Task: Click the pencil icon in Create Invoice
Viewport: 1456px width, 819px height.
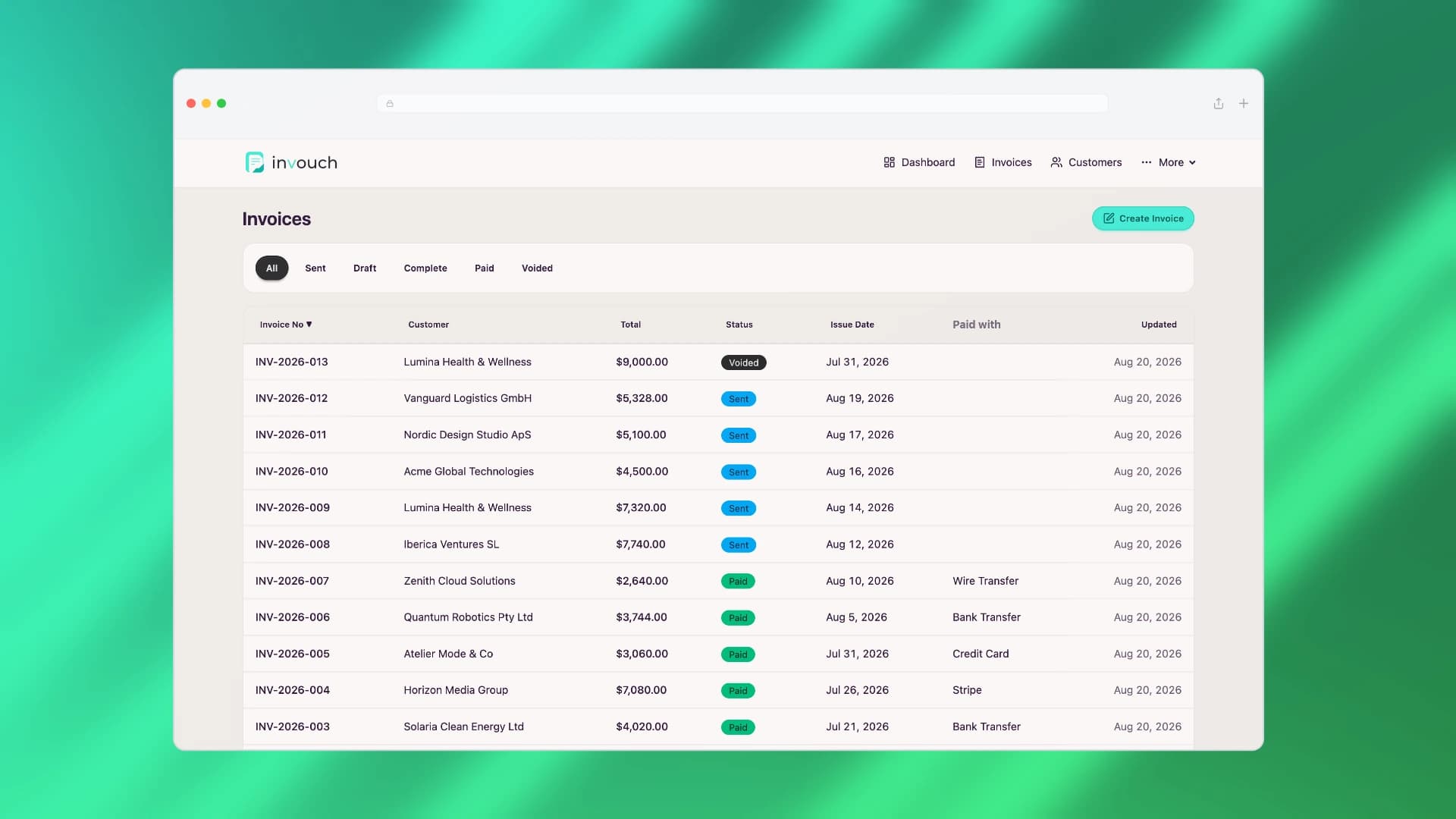Action: [x=1109, y=218]
